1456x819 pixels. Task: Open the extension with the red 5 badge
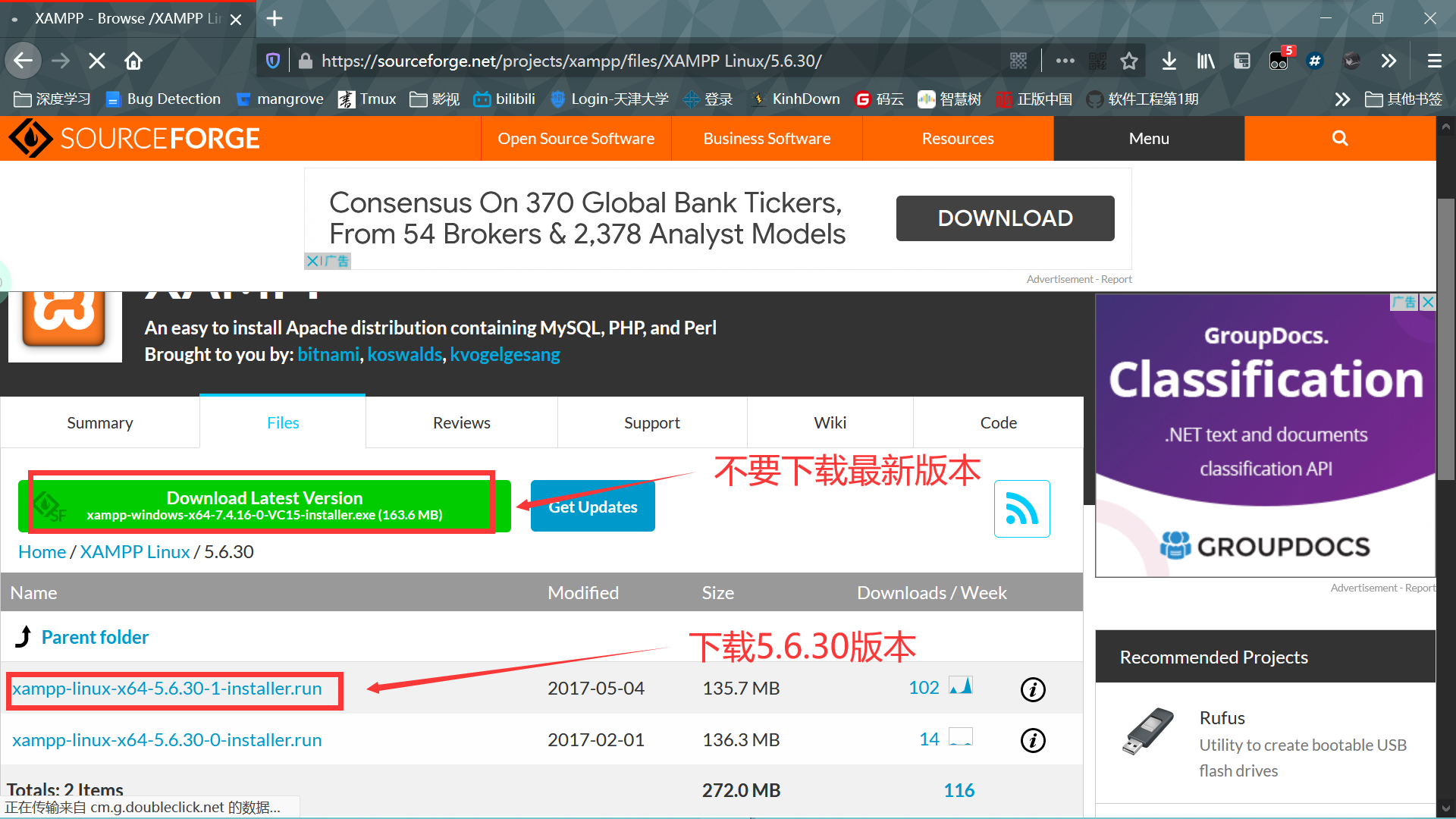(1279, 61)
